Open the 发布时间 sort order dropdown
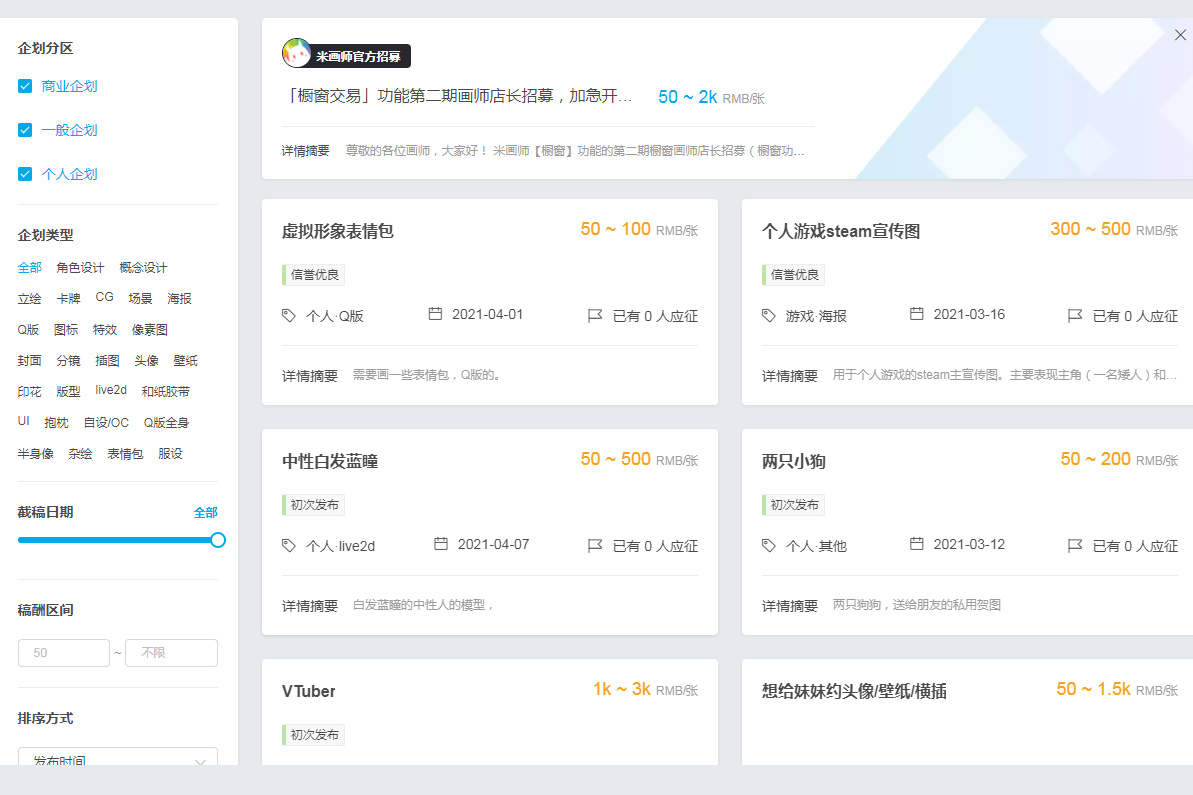Viewport: 1193px width, 795px height. point(117,760)
